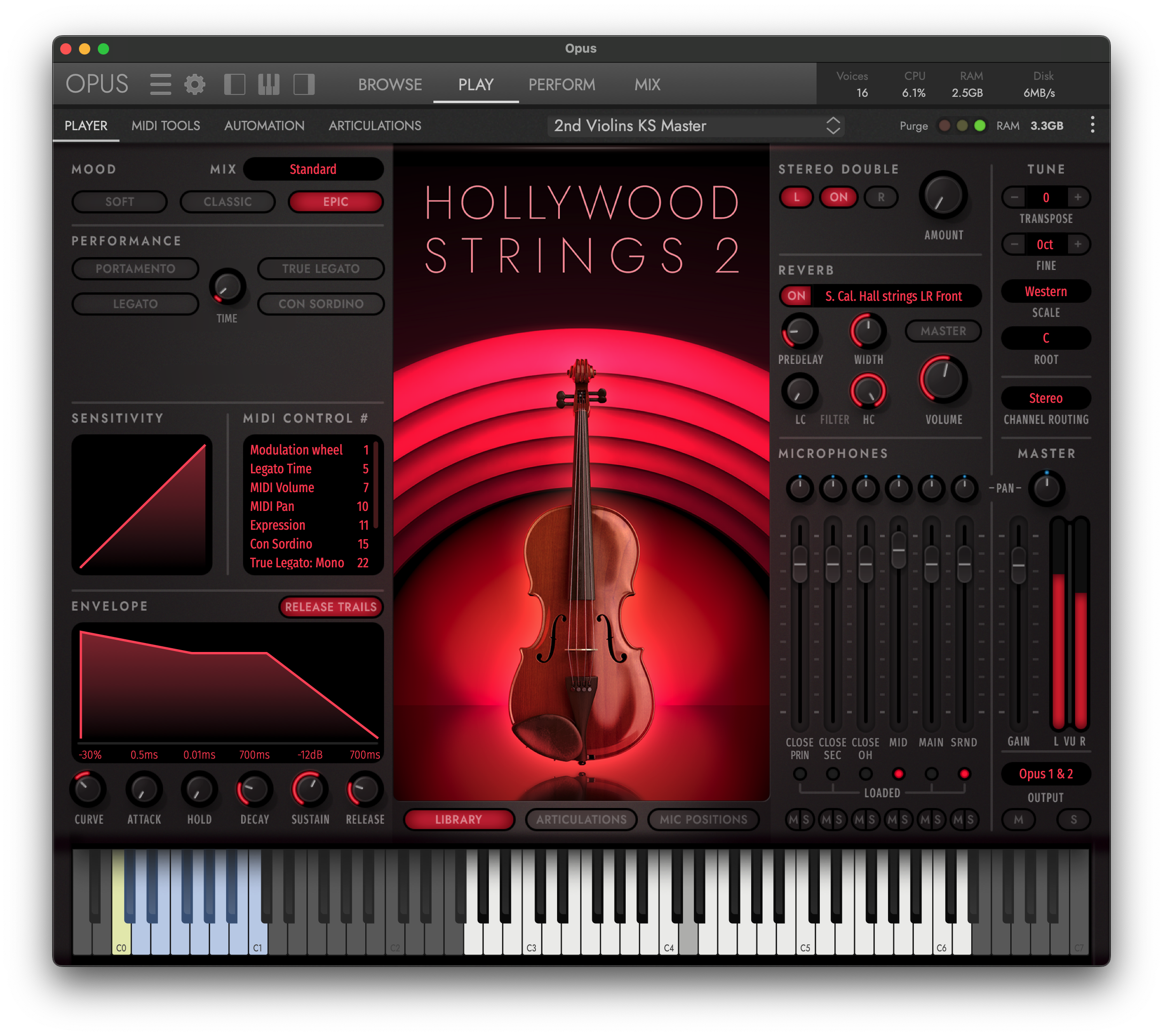The height and width of the screenshot is (1036, 1163).
Task: Click the envelope Hold knob
Action: (199, 790)
